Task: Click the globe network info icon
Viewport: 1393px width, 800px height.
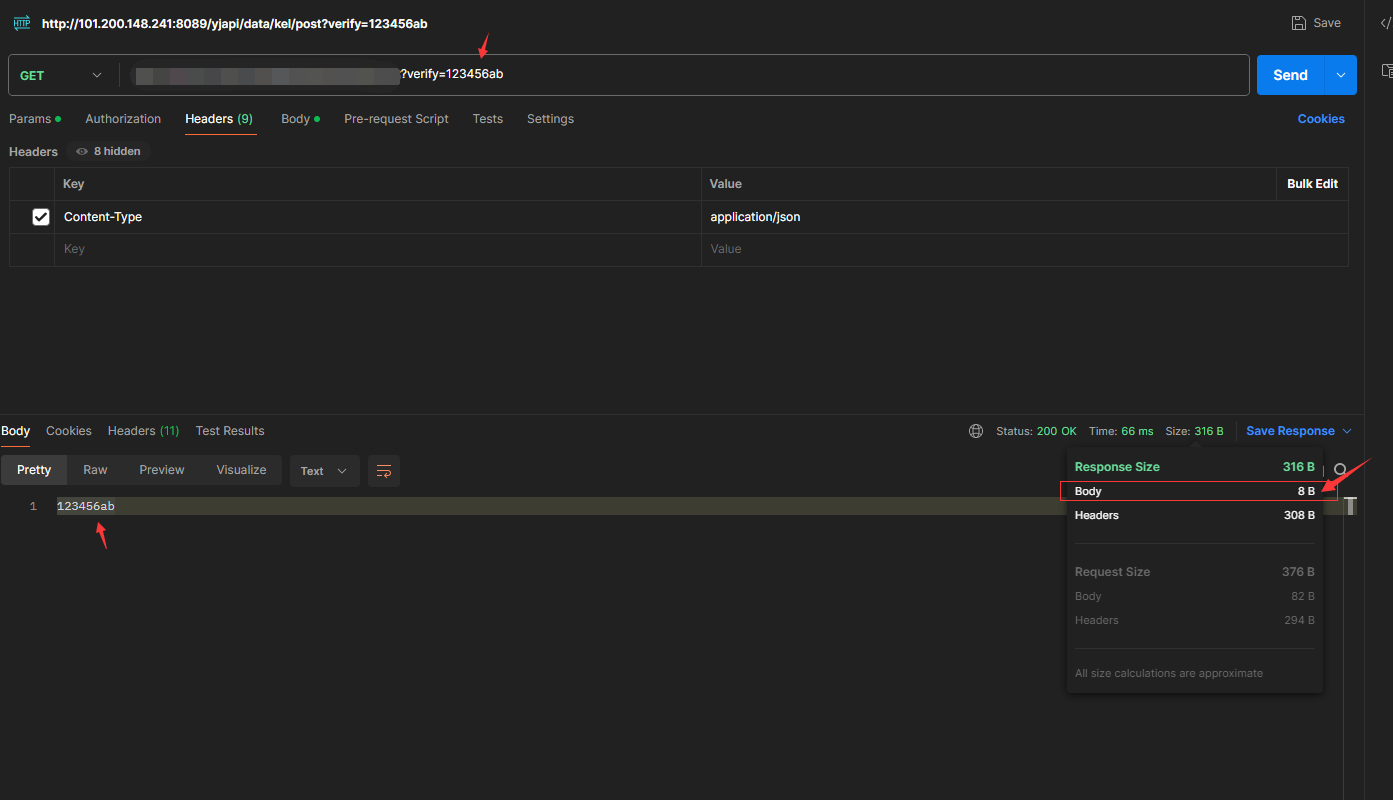Action: (976, 431)
